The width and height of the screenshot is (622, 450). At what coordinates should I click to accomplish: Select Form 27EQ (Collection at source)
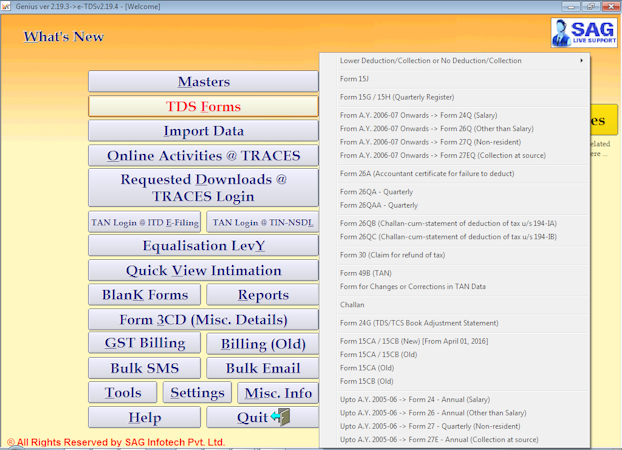pyautogui.click(x=455, y=156)
